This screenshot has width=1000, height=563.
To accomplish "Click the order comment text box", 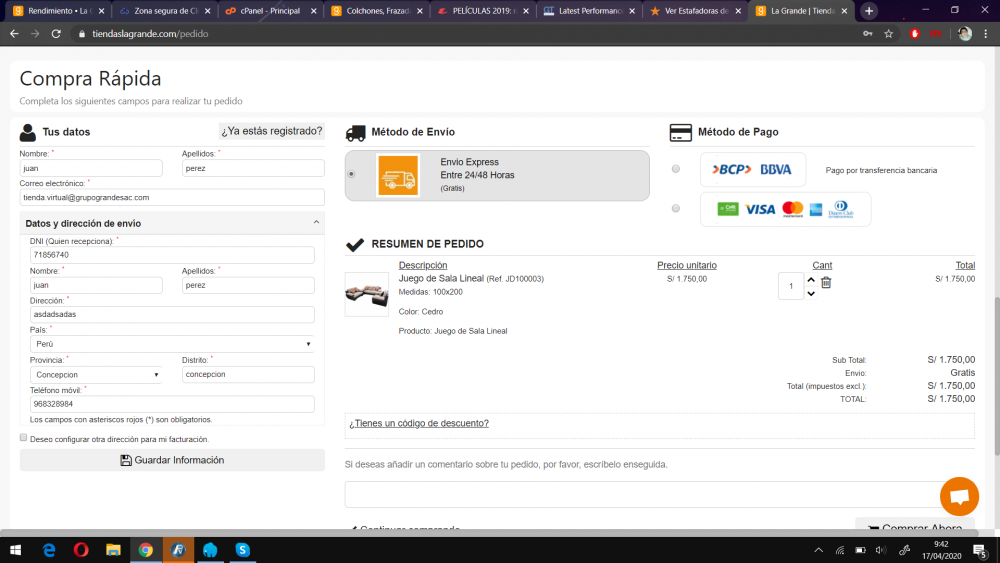I will click(659, 494).
